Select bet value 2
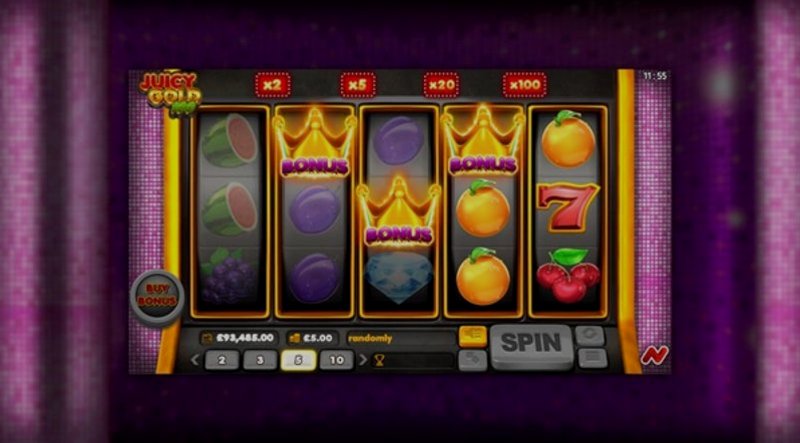Viewport: 800px width, 443px height. pos(222,360)
